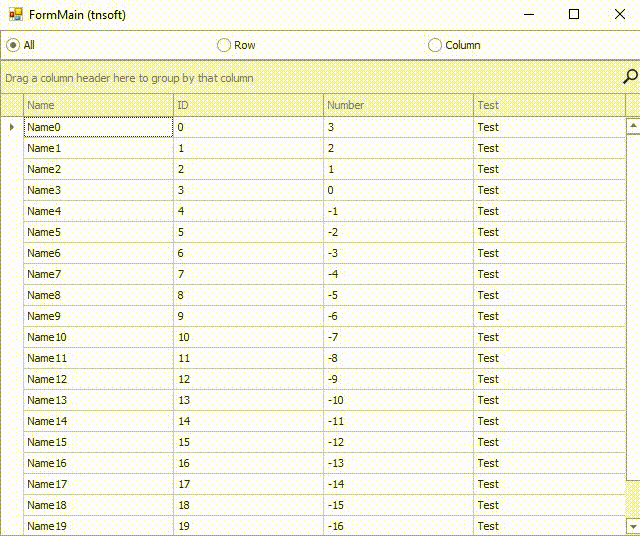The width and height of the screenshot is (640, 536).
Task: Select the Name8 cell
Action: pyautogui.click(x=98, y=295)
